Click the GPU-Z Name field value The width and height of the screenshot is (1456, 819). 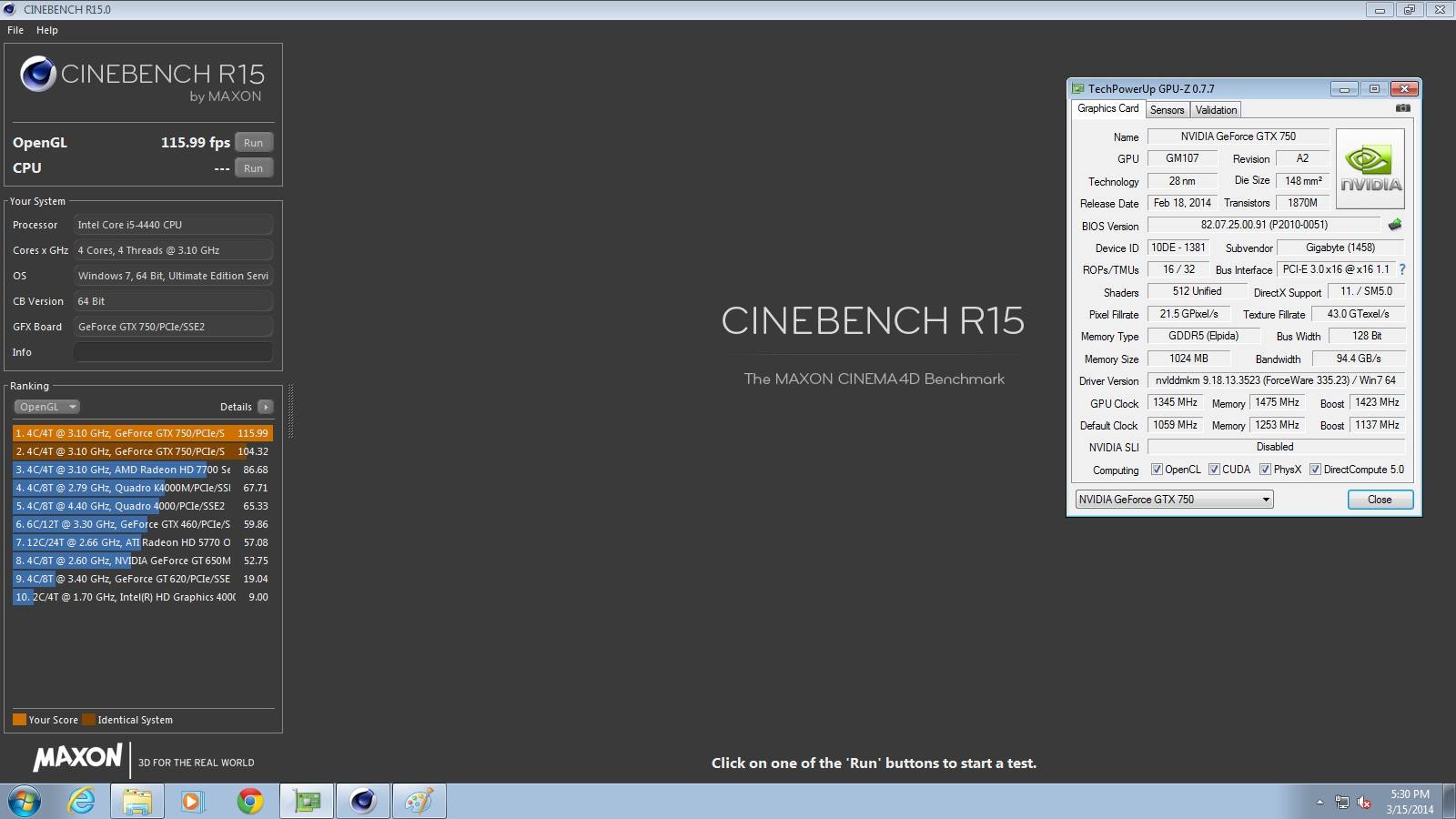[x=1238, y=136]
